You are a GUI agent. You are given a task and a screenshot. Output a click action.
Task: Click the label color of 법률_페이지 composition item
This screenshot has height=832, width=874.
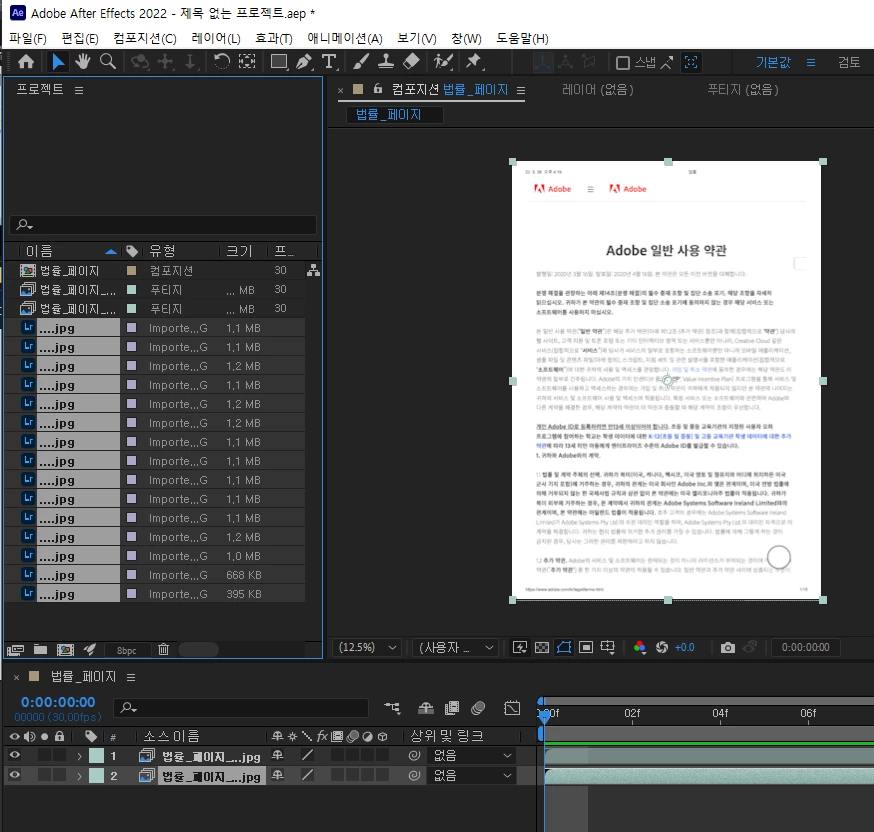[x=132, y=270]
